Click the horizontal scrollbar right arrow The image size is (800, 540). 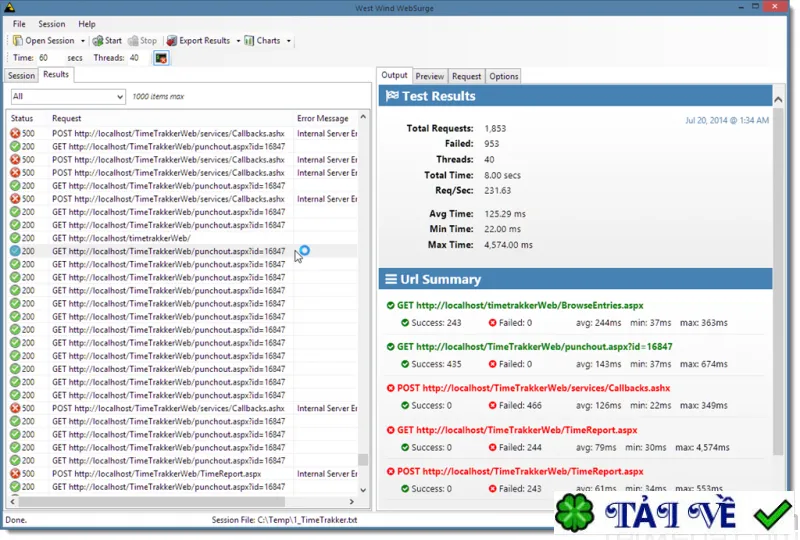point(351,502)
